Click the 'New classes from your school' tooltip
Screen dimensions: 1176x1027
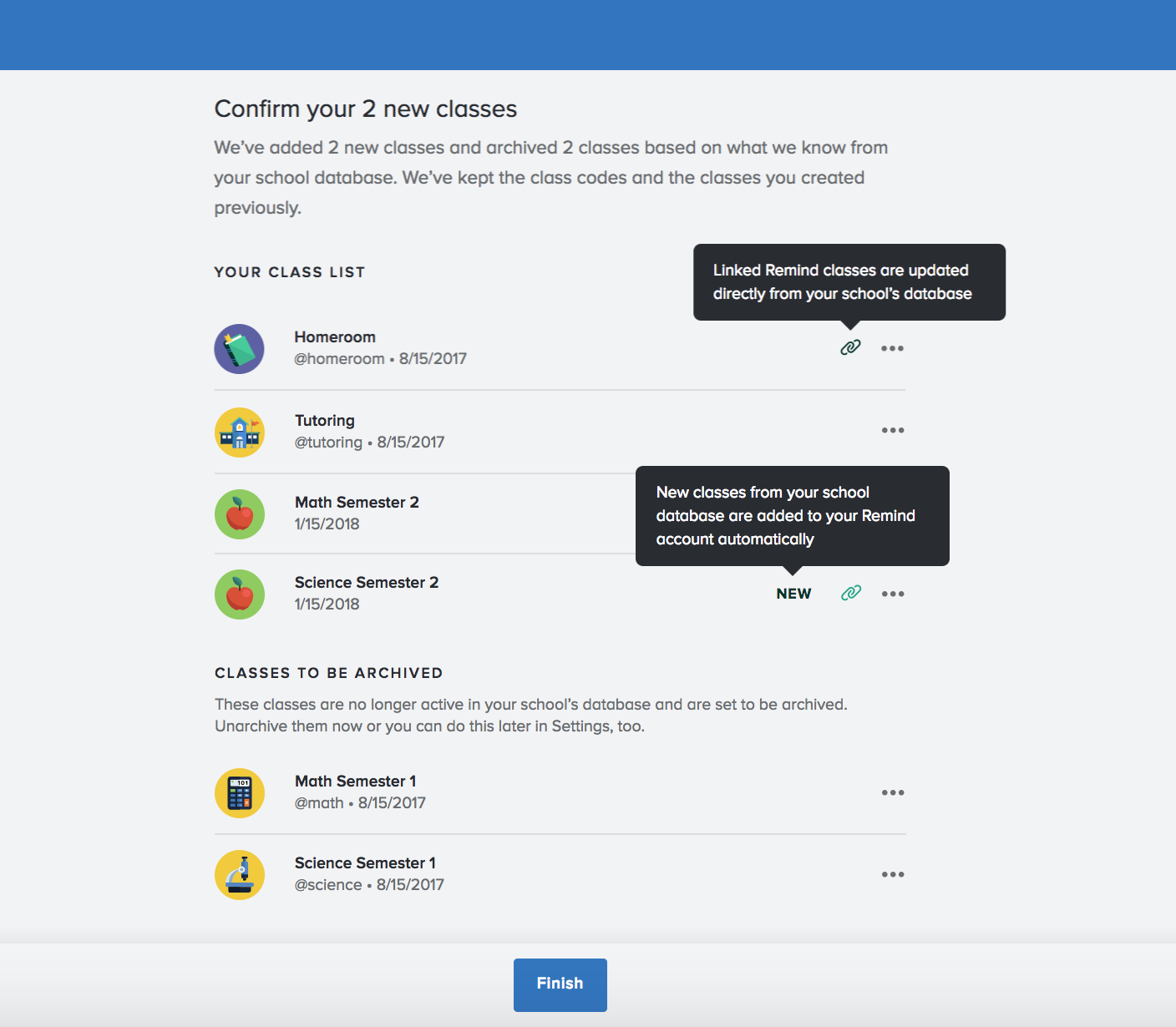click(x=793, y=516)
